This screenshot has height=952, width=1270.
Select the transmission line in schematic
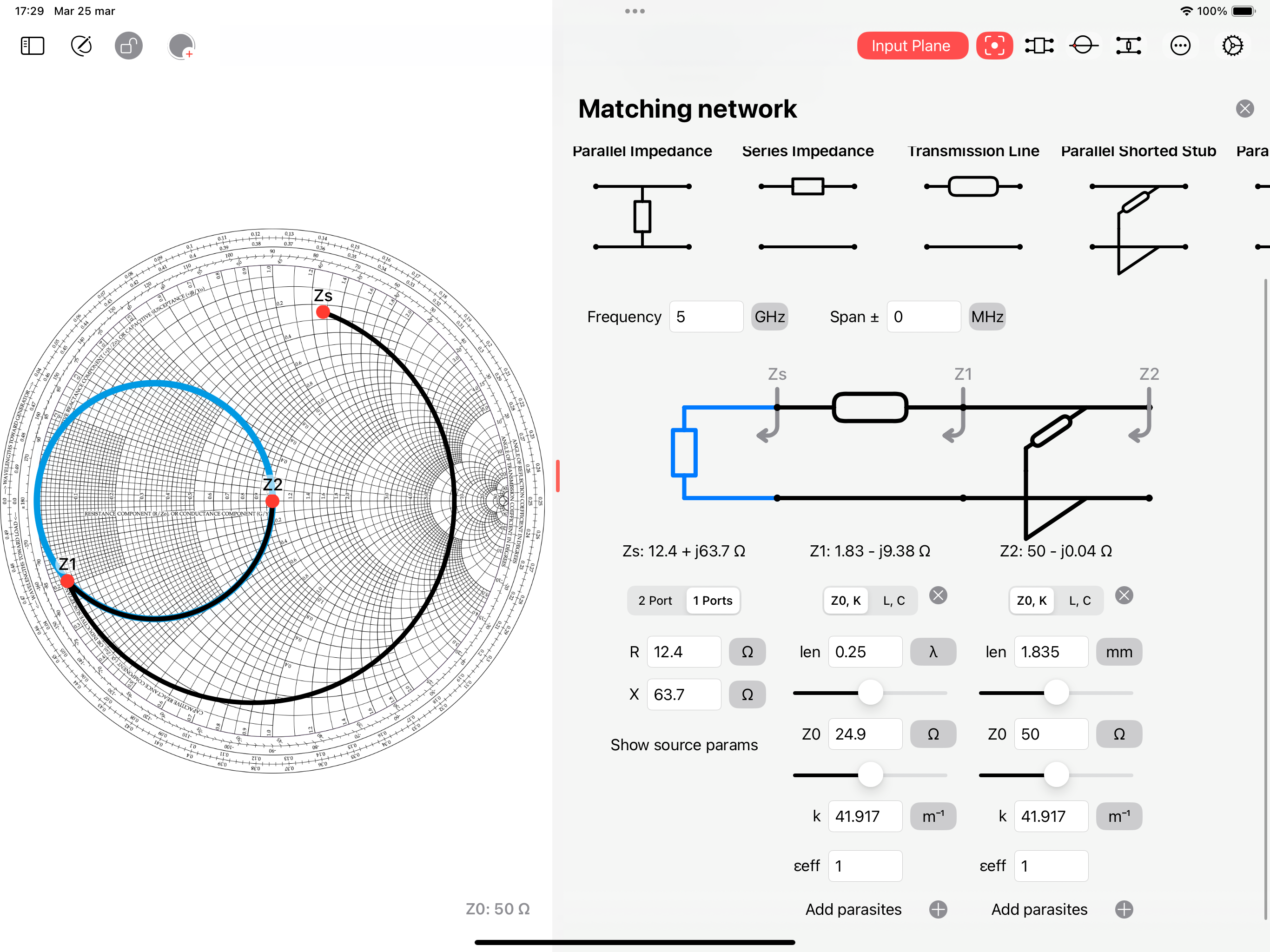click(x=870, y=408)
